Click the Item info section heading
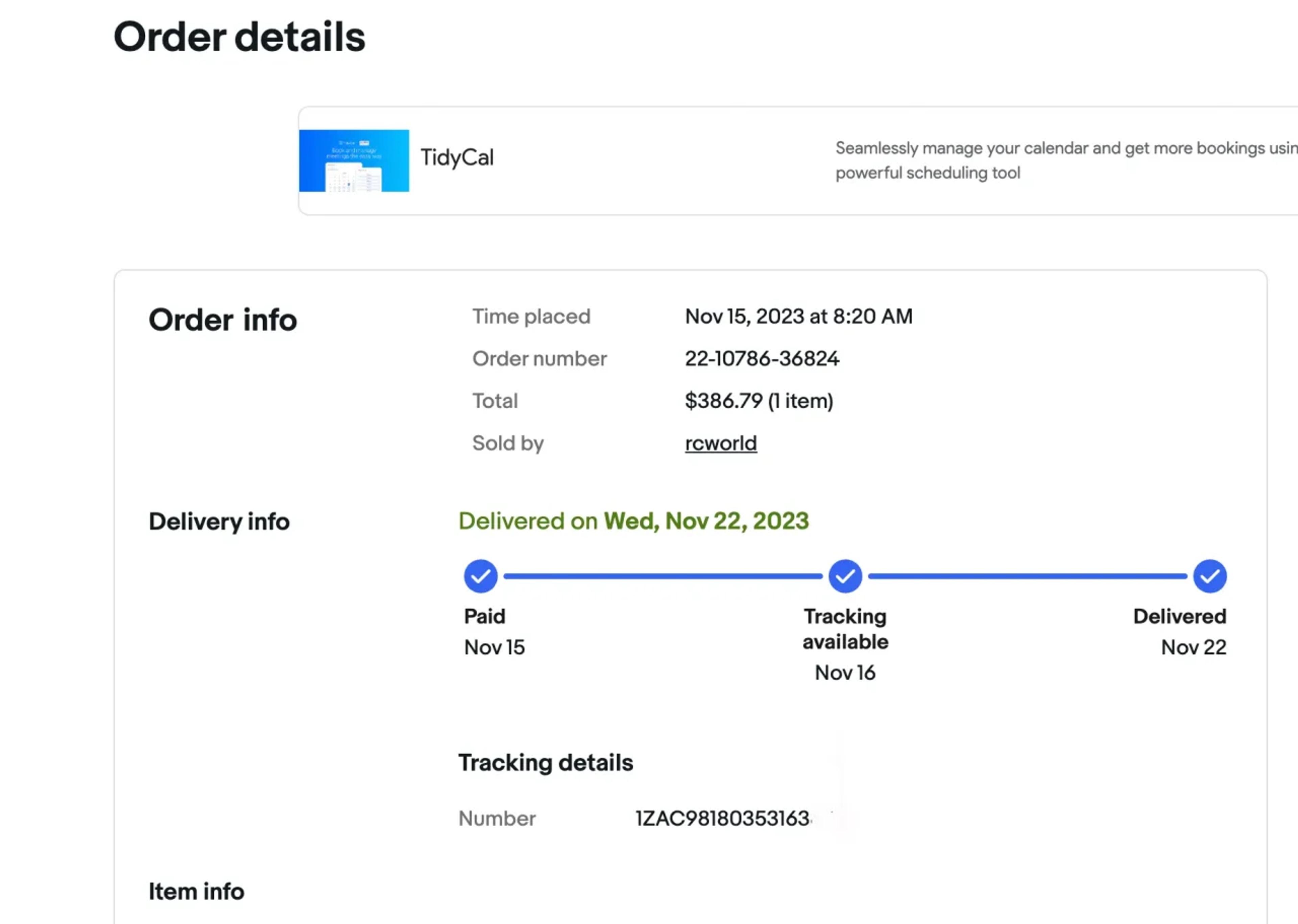Image resolution: width=1298 pixels, height=924 pixels. (x=196, y=892)
